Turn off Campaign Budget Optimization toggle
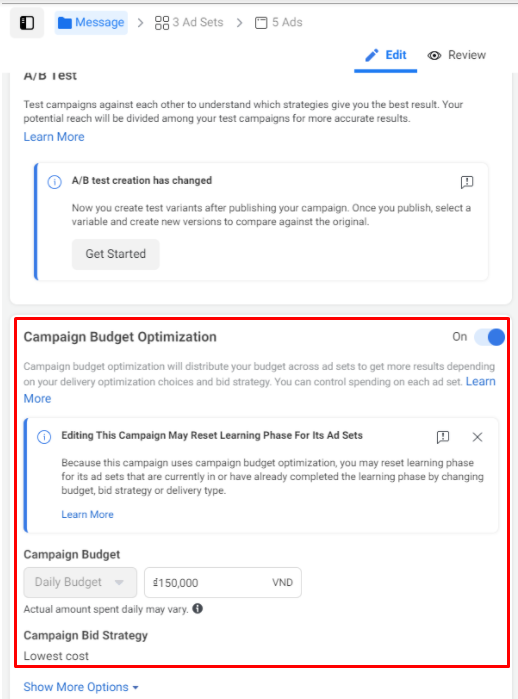518x699 pixels. coord(489,337)
